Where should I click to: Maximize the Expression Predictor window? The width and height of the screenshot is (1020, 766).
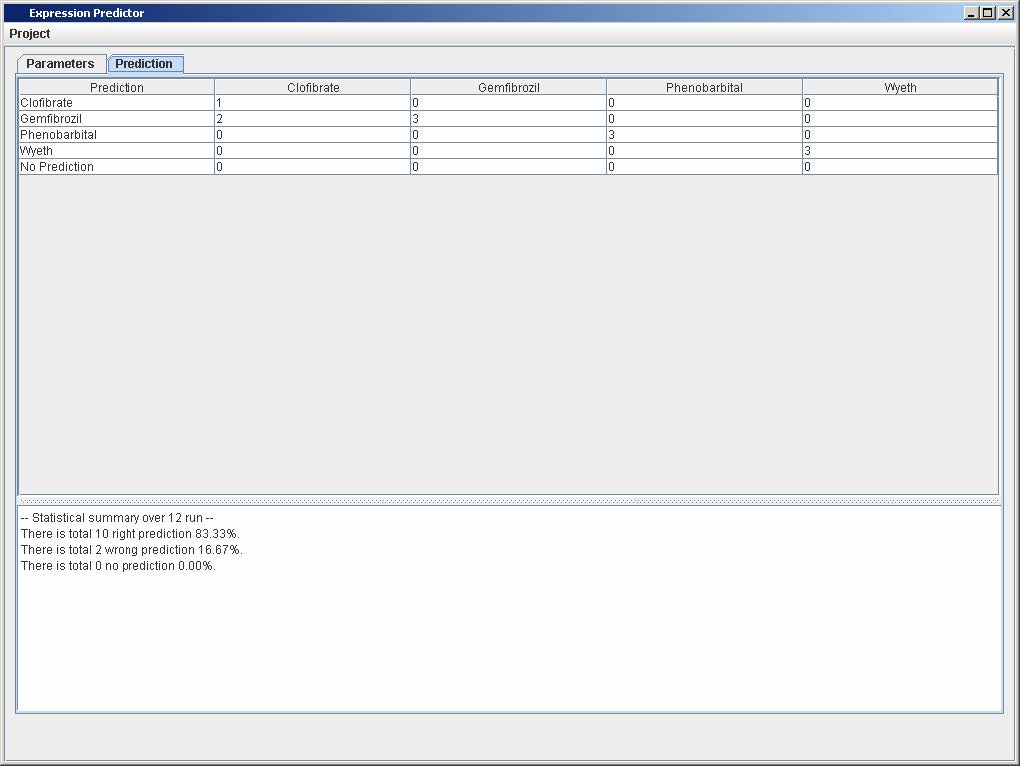click(988, 12)
